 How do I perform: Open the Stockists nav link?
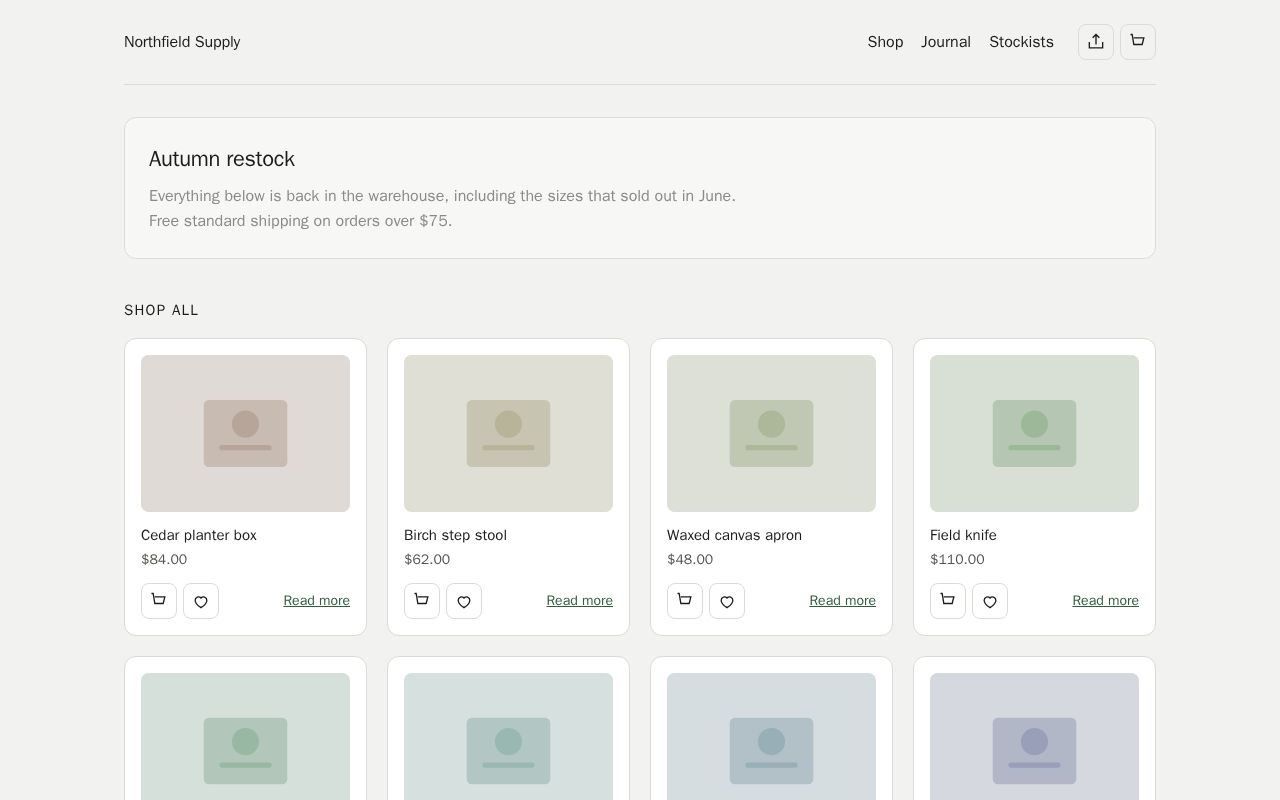(x=1021, y=42)
